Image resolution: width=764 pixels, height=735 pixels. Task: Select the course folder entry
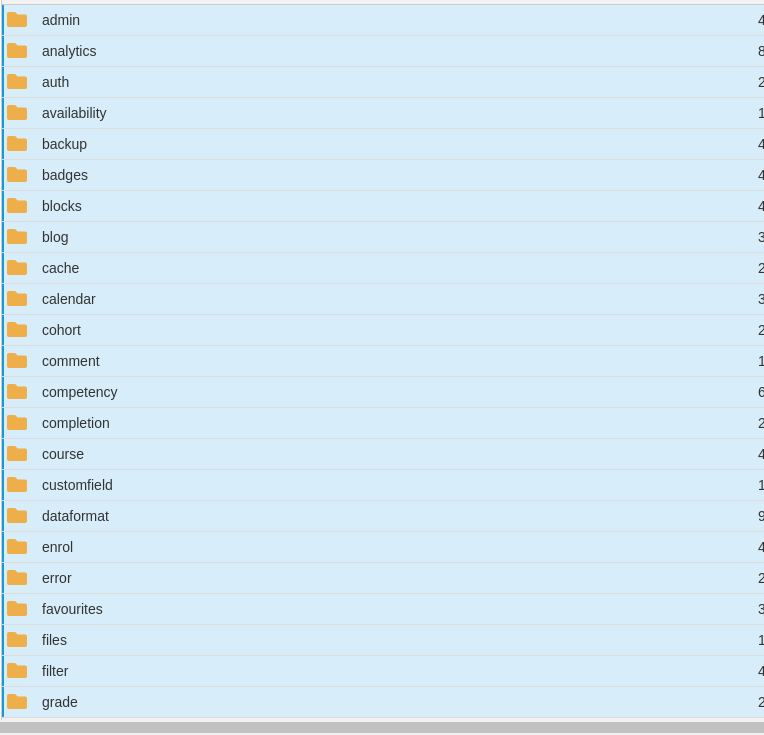click(x=63, y=454)
